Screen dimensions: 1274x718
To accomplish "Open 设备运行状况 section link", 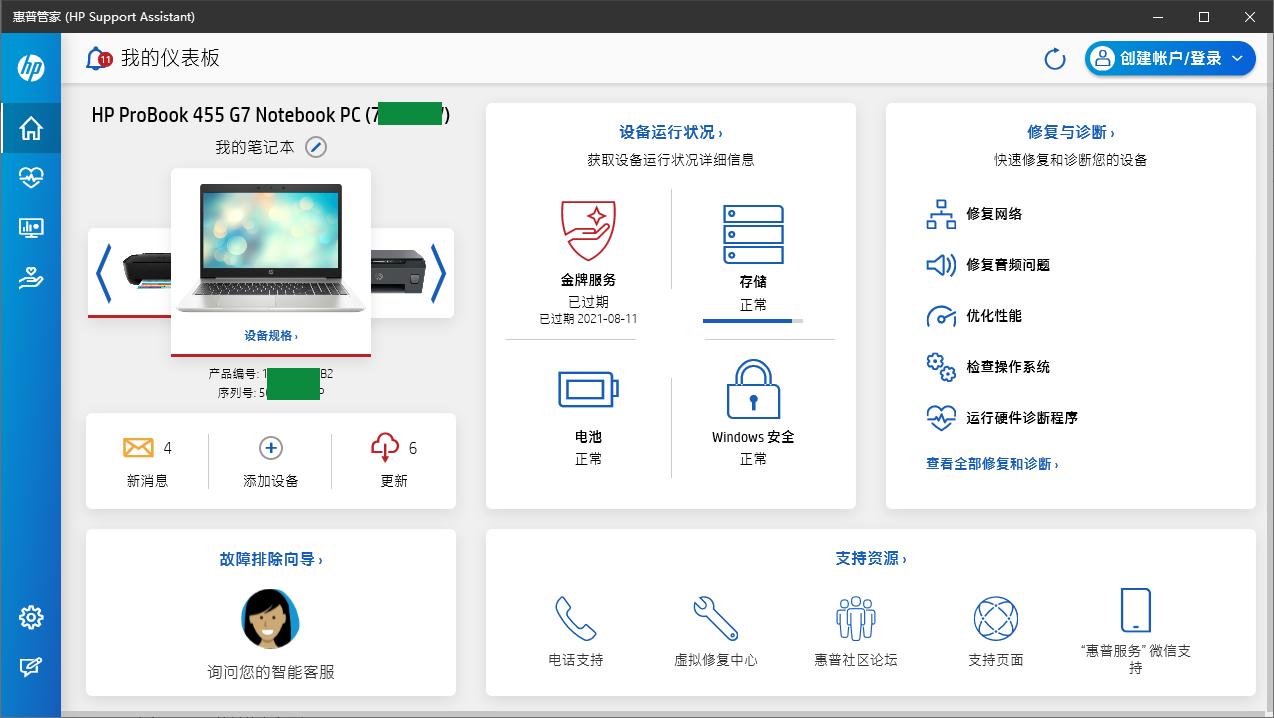I will [670, 132].
